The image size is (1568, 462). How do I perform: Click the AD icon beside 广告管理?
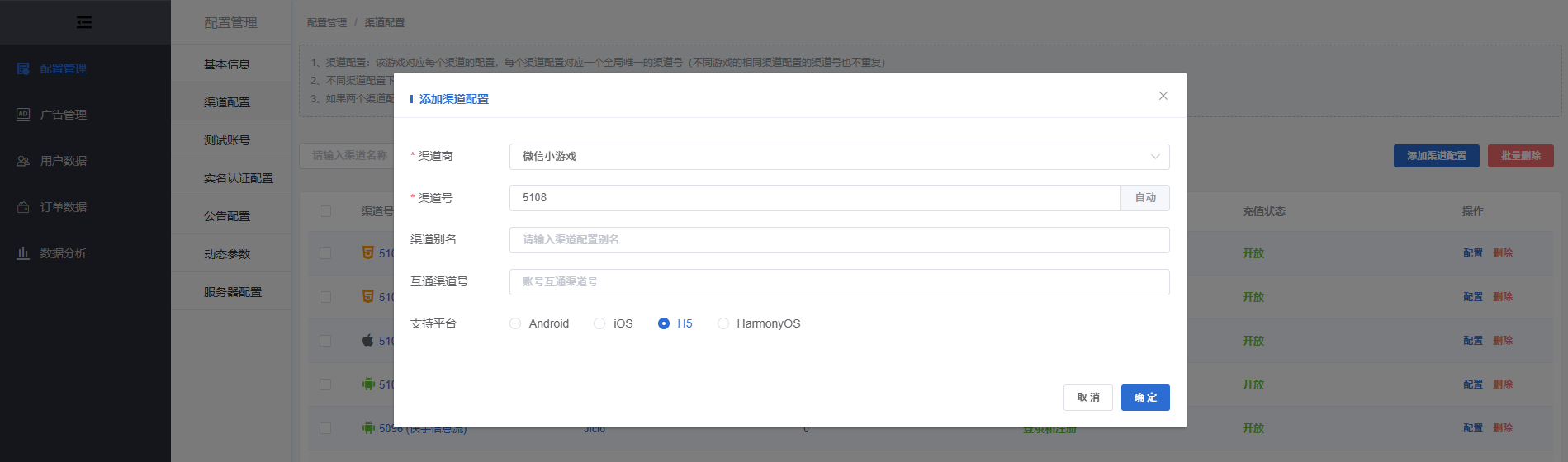pos(23,115)
